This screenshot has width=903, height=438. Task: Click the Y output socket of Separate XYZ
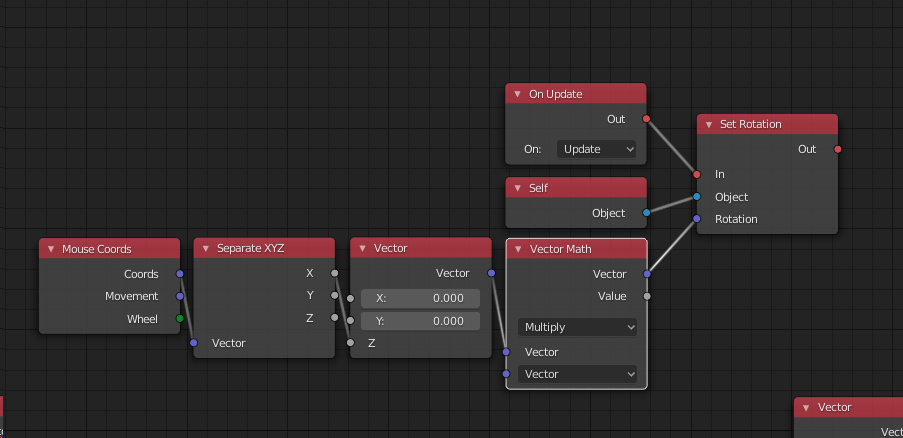(x=335, y=295)
